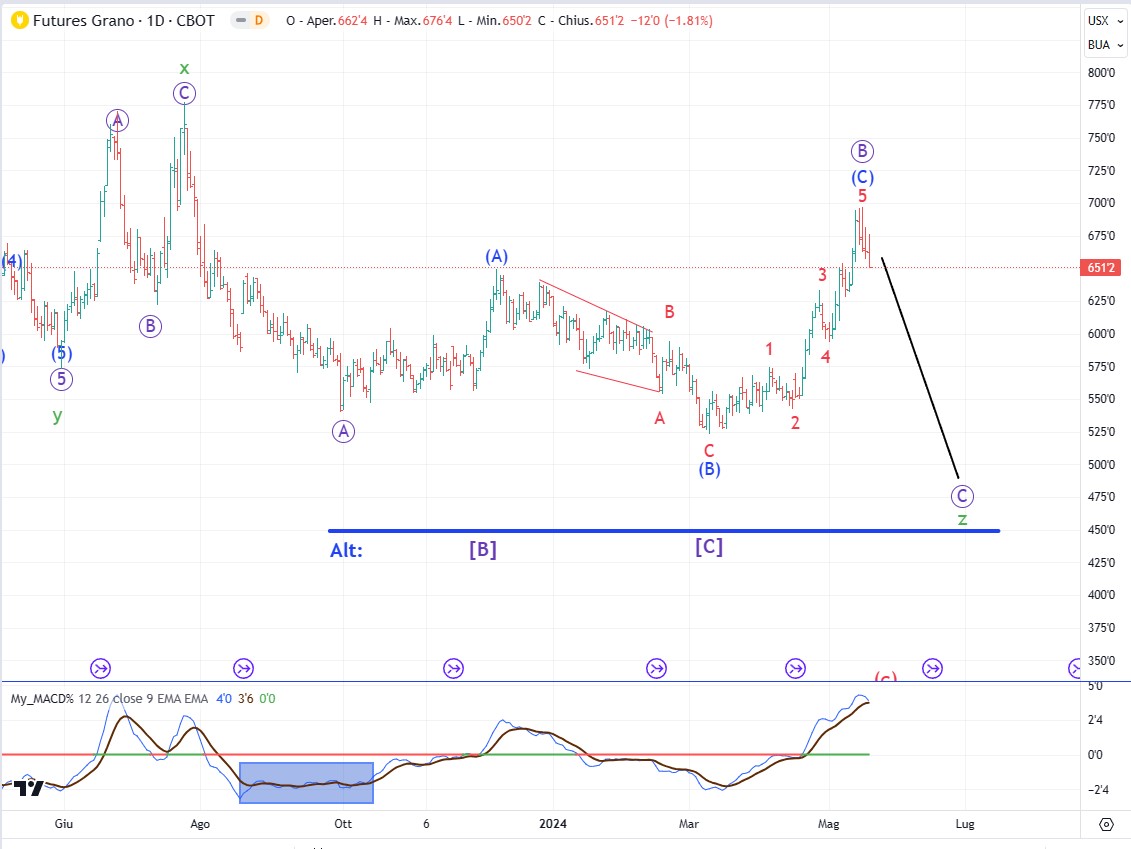The height and width of the screenshot is (849, 1131).
Task: Click the open value 662'4
Action: point(353,21)
